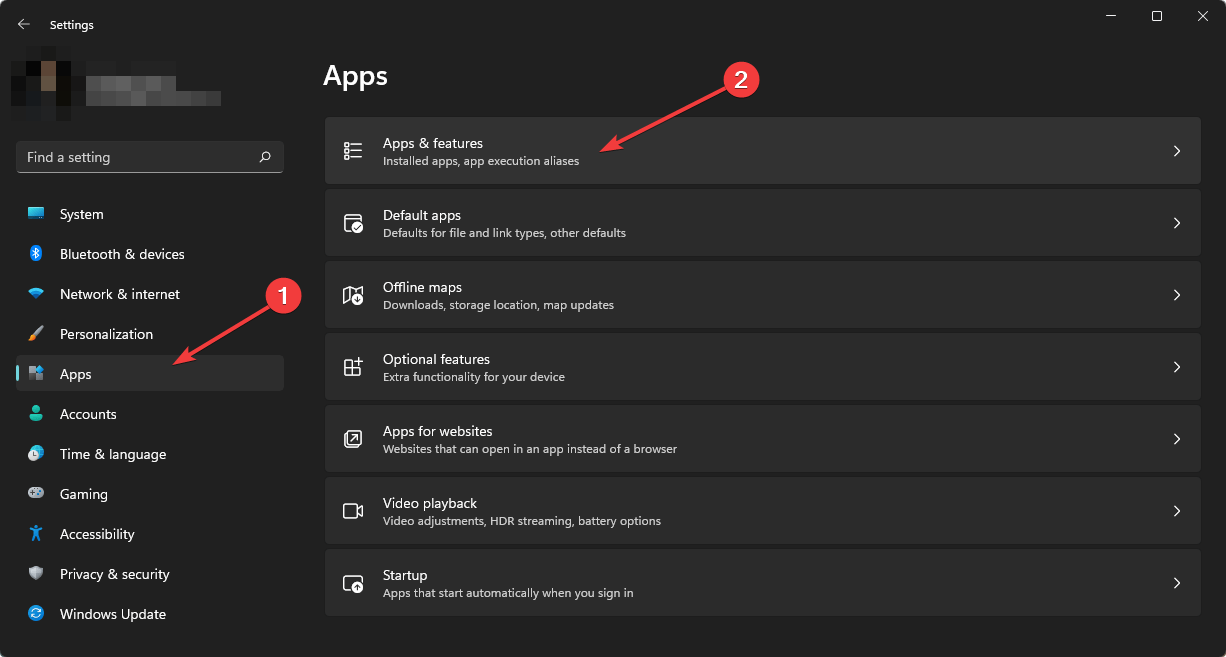The width and height of the screenshot is (1226, 657).
Task: Select the Apps for websites icon
Action: pyautogui.click(x=352, y=438)
